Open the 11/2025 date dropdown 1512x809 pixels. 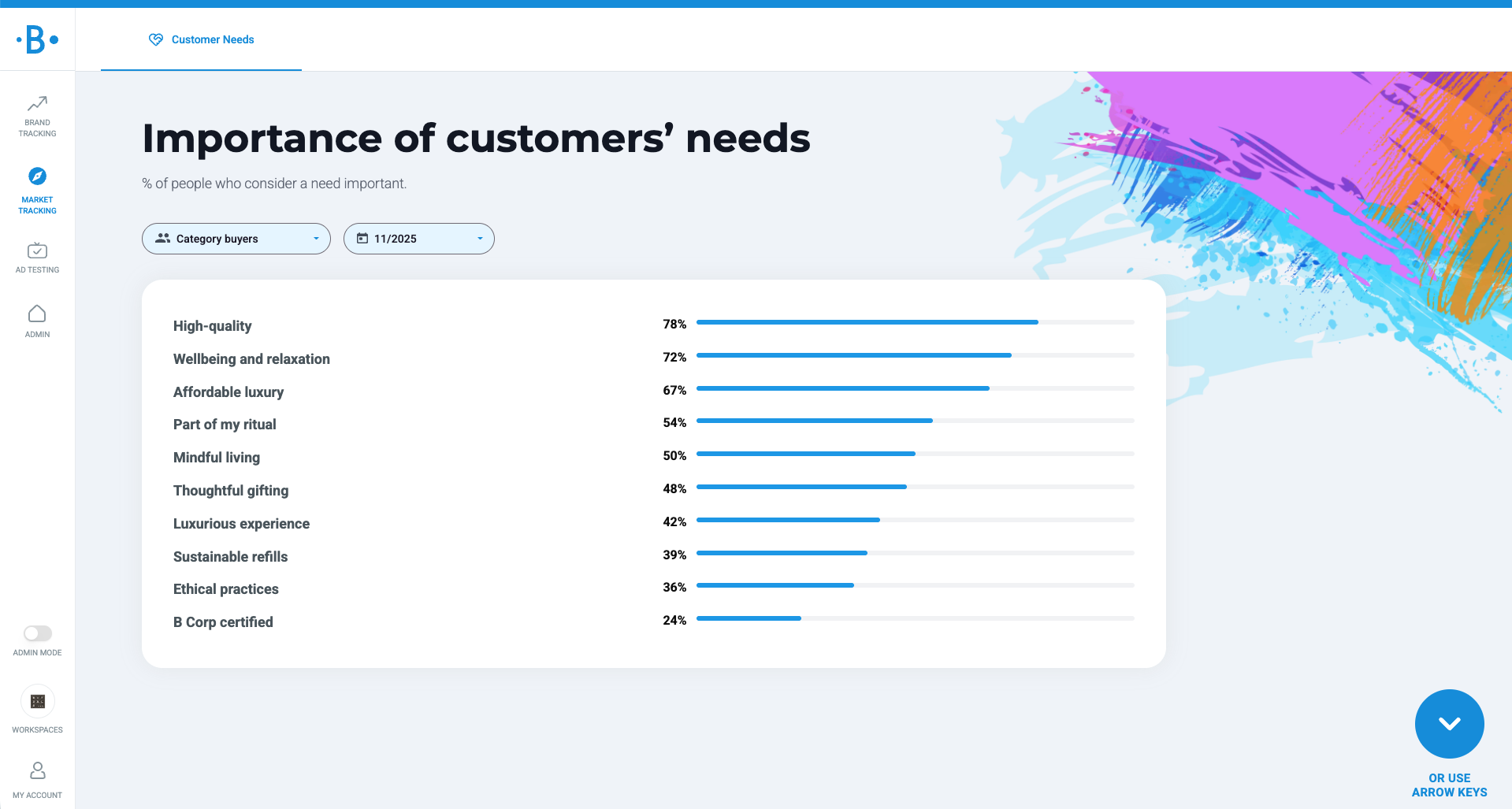pyautogui.click(x=418, y=239)
